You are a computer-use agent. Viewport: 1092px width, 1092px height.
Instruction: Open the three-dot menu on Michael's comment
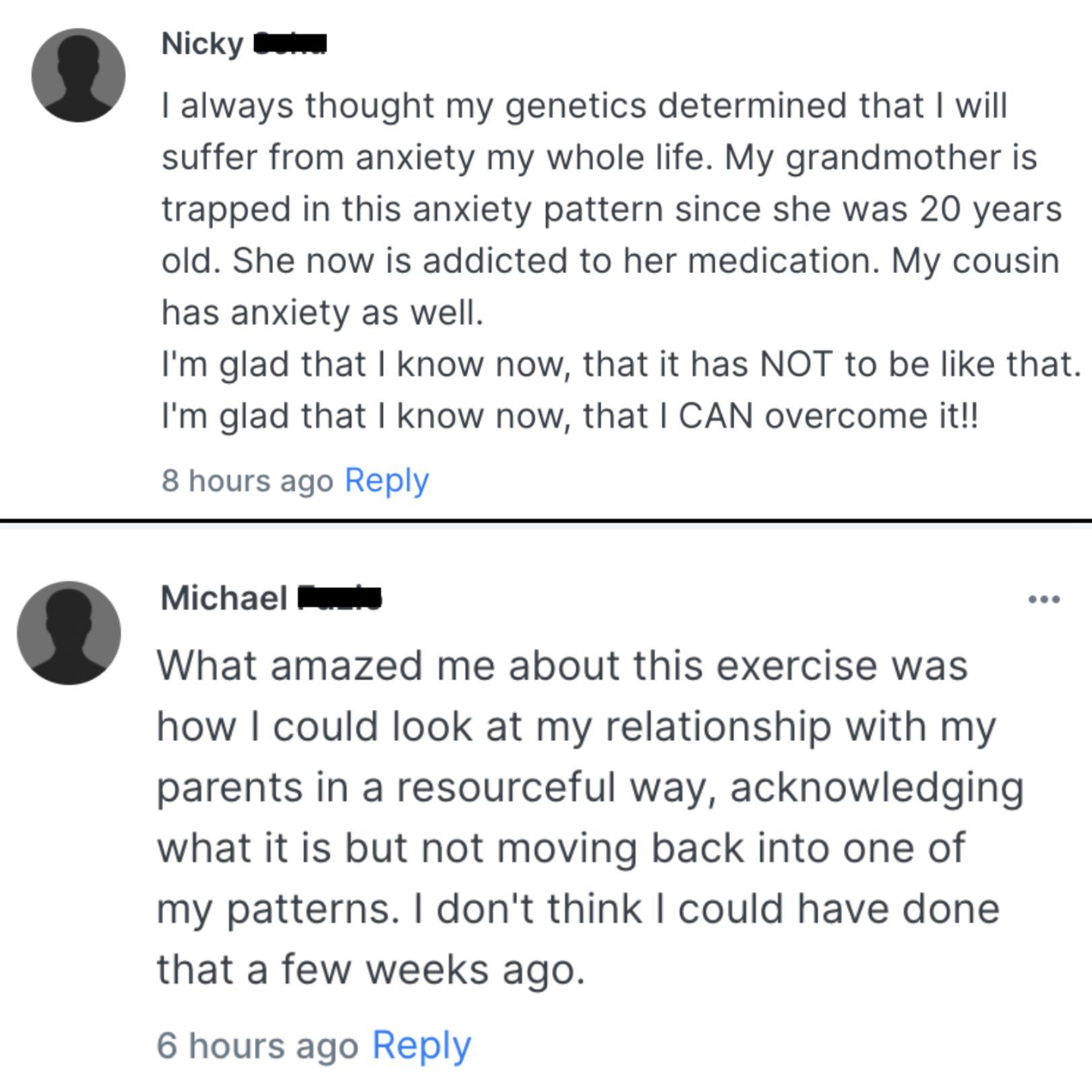click(1043, 600)
